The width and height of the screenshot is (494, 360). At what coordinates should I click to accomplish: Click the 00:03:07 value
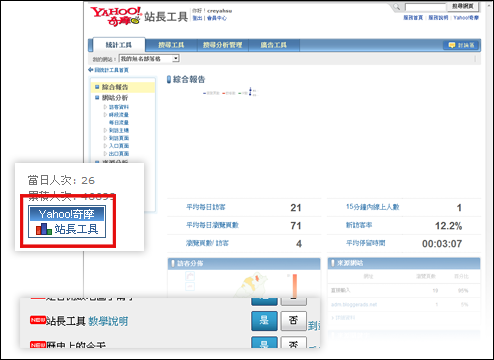click(x=442, y=244)
